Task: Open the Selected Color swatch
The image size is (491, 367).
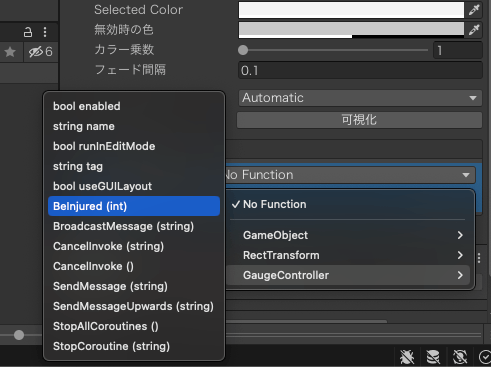Action: [x=351, y=10]
